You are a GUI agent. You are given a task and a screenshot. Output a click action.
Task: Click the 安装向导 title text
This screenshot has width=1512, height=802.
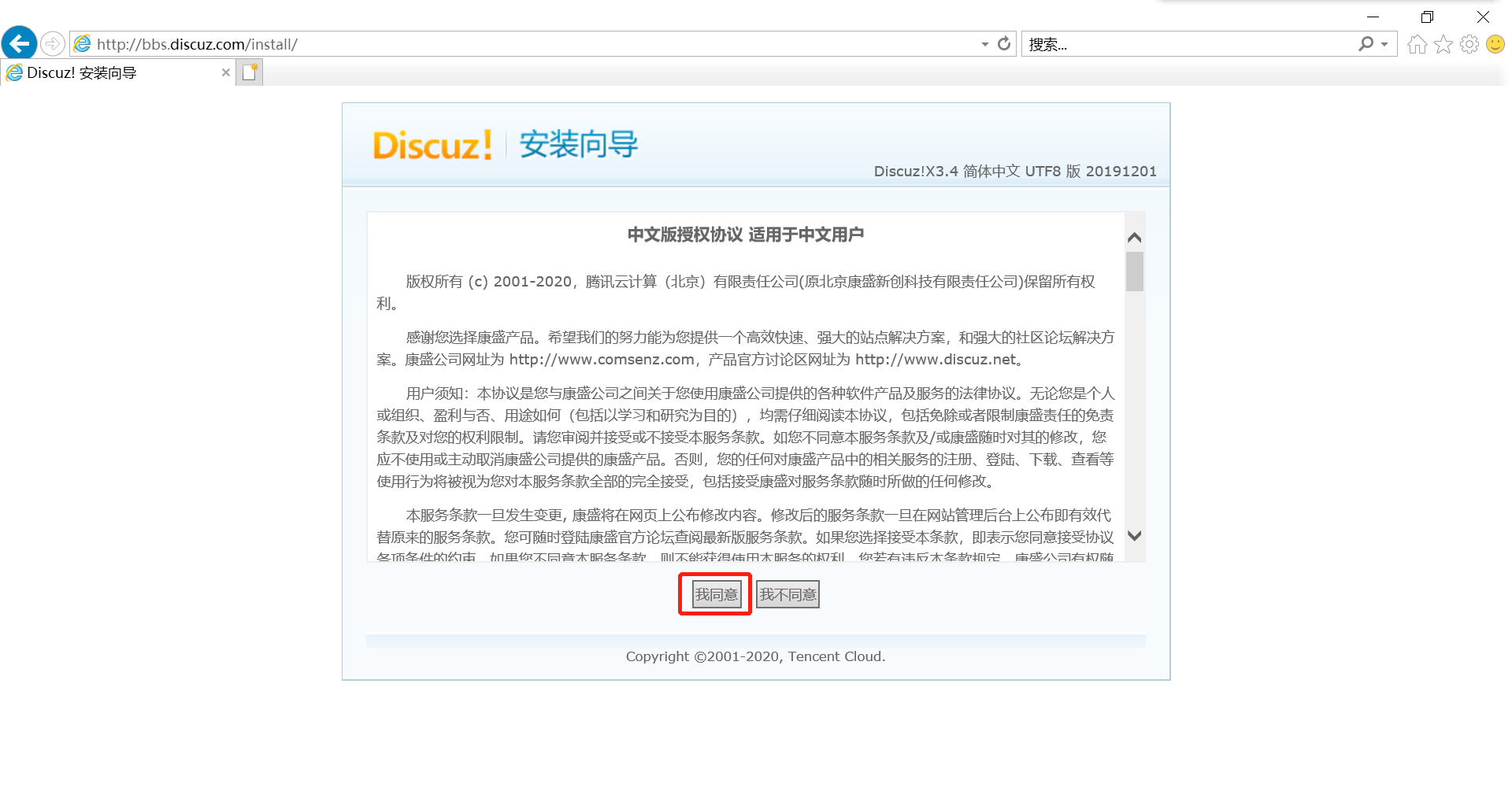[579, 145]
